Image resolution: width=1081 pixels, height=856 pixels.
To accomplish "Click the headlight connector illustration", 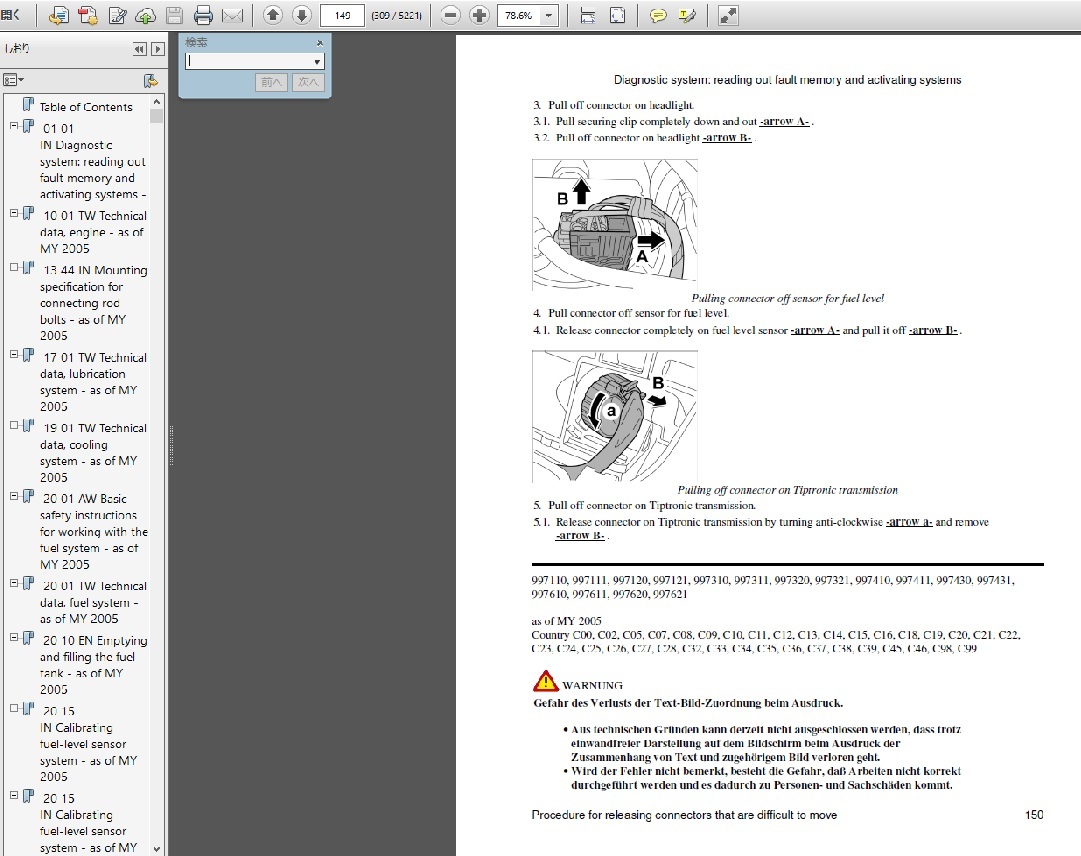I will (614, 225).
